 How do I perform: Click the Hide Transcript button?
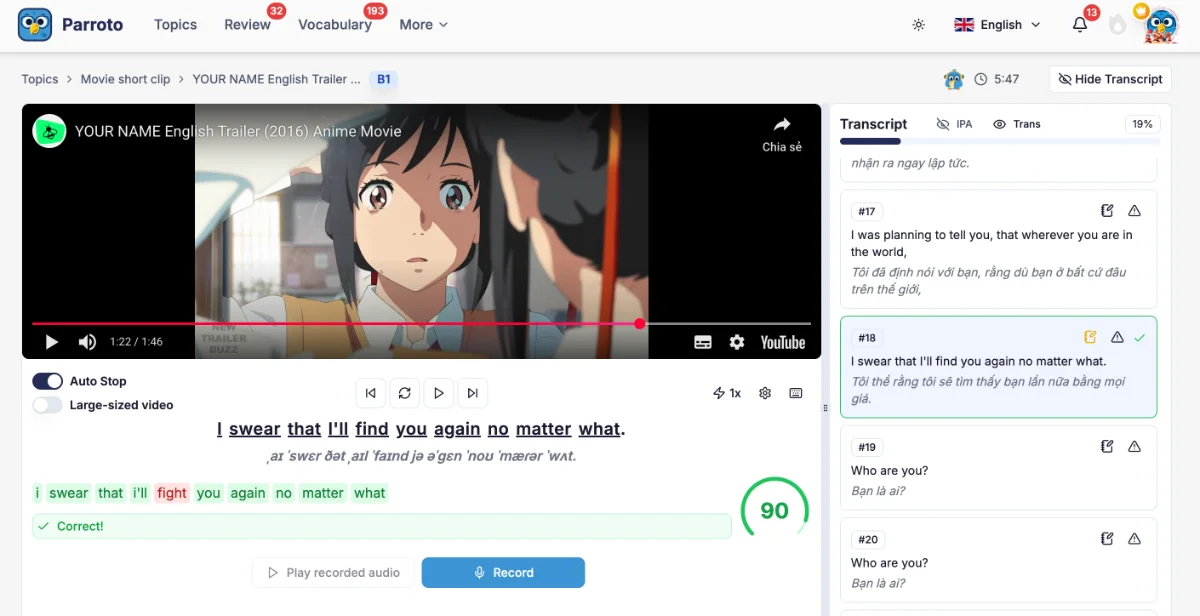(1109, 79)
